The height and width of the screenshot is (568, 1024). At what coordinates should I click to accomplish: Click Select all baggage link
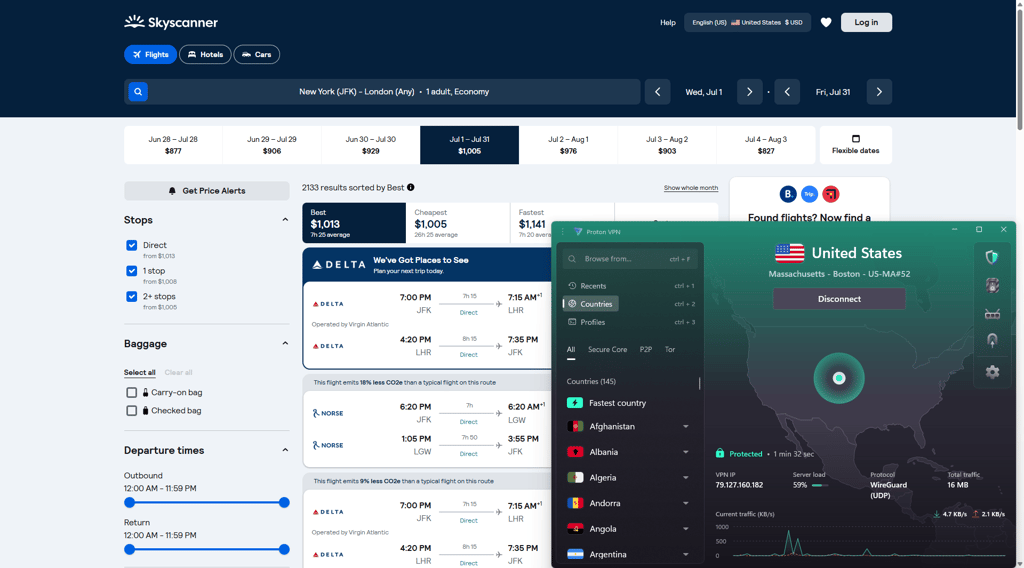(140, 373)
